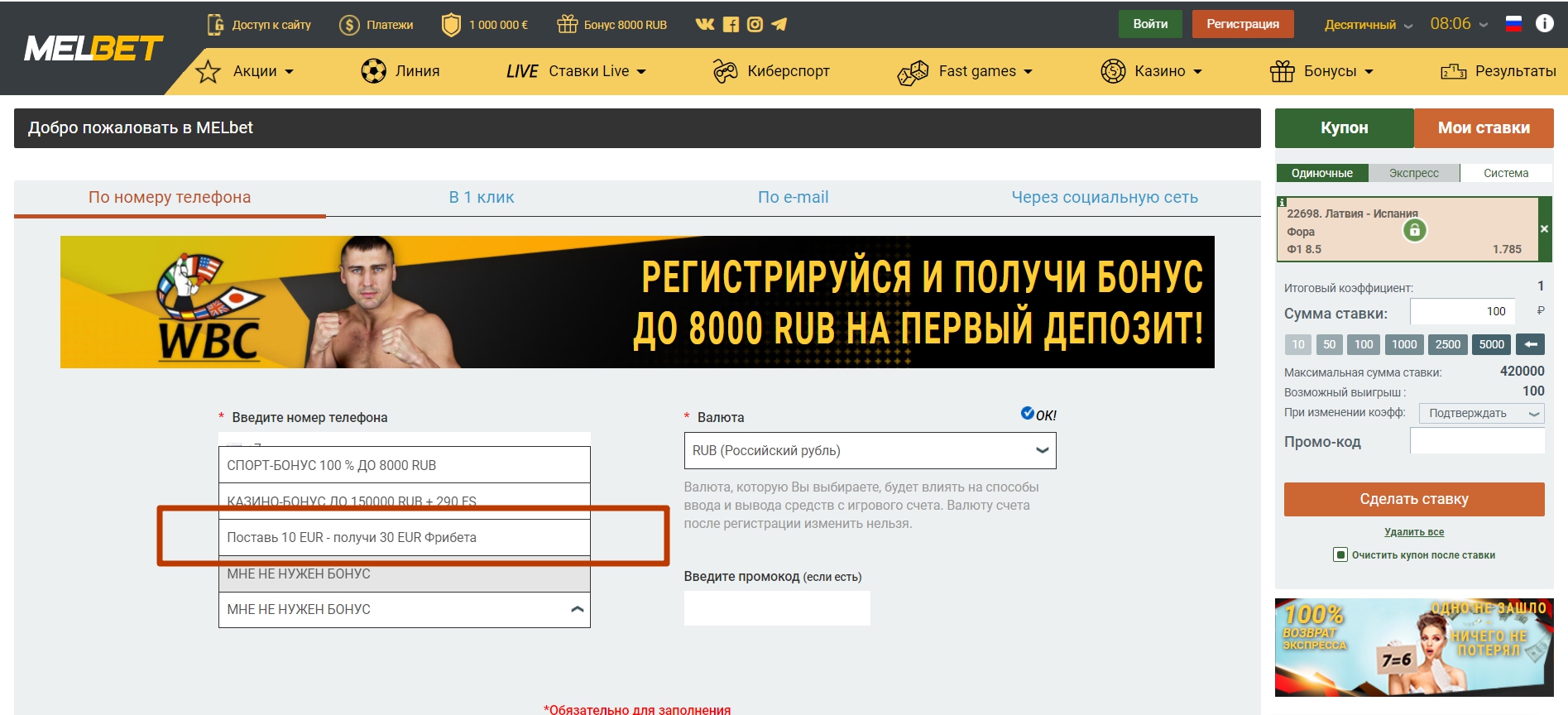This screenshot has width=1568, height=715.
Task: Click the green lock icon on bet
Action: tap(1415, 230)
